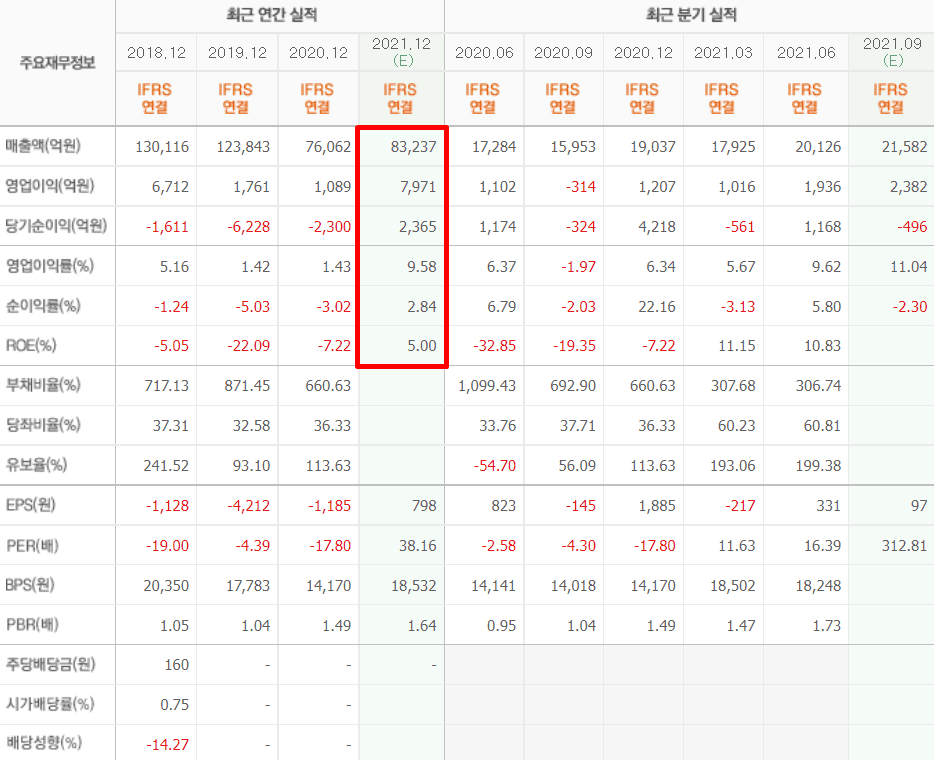
Task: Select the -14.27 payout ratio cell
Action: point(166,744)
